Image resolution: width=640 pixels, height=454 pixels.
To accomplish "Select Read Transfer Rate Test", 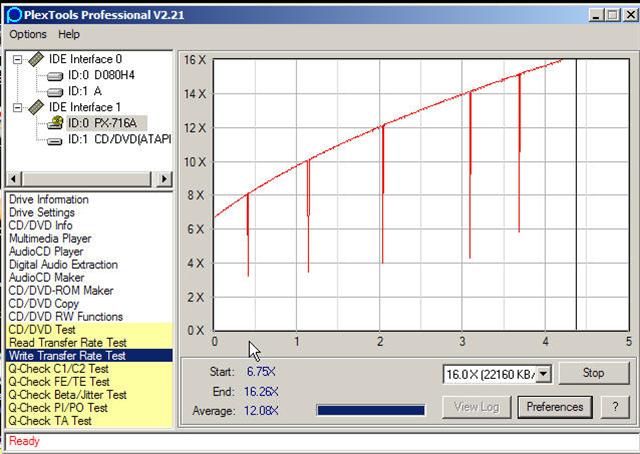I will pos(89,343).
